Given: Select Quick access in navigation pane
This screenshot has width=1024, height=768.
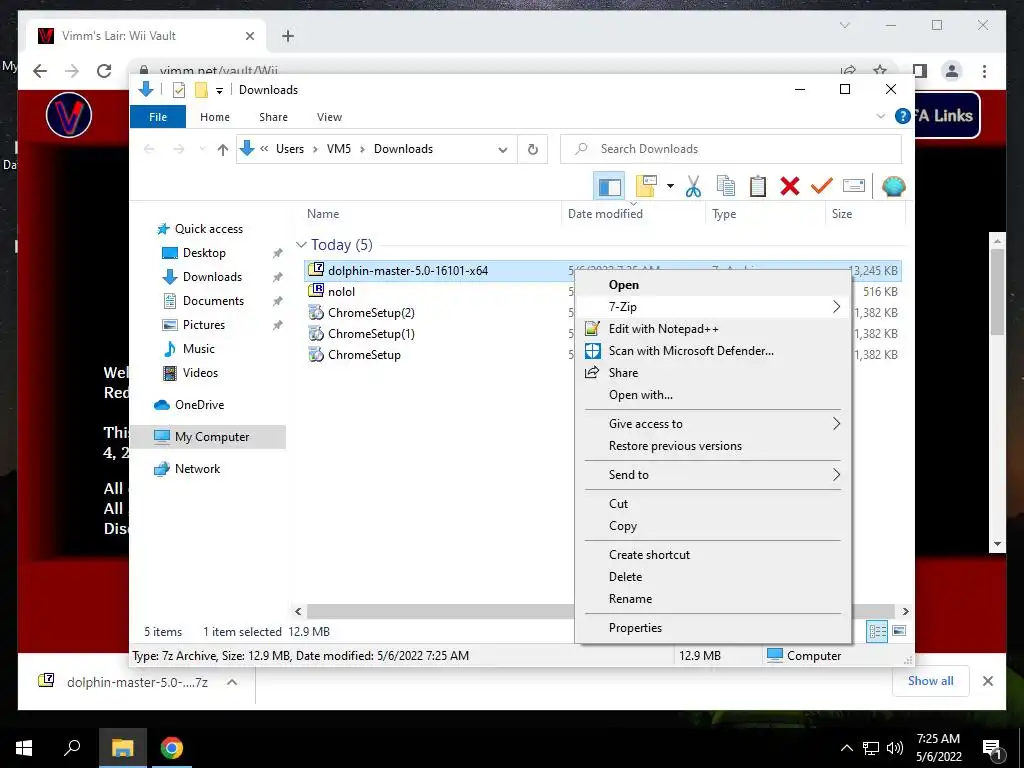Looking at the screenshot, I should [x=209, y=229].
